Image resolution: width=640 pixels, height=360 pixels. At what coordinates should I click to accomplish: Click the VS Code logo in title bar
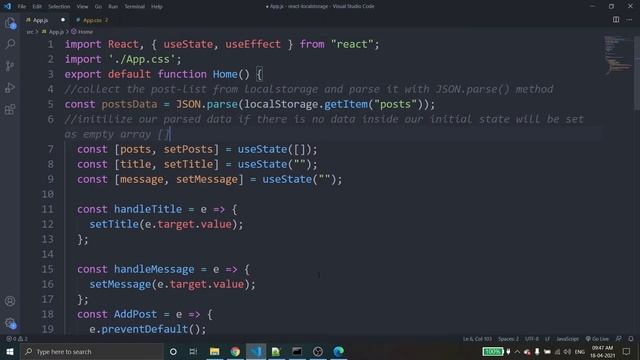tap(7, 7)
